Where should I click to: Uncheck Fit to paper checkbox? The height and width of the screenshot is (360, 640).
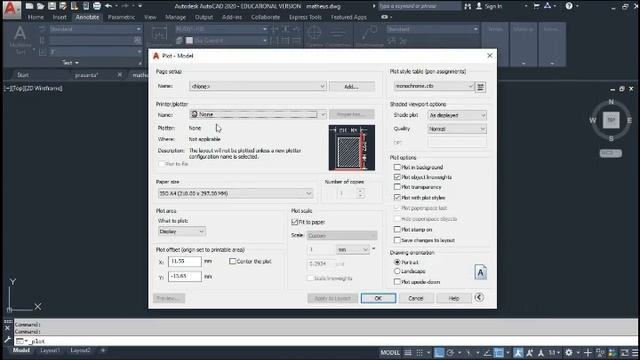[295, 222]
